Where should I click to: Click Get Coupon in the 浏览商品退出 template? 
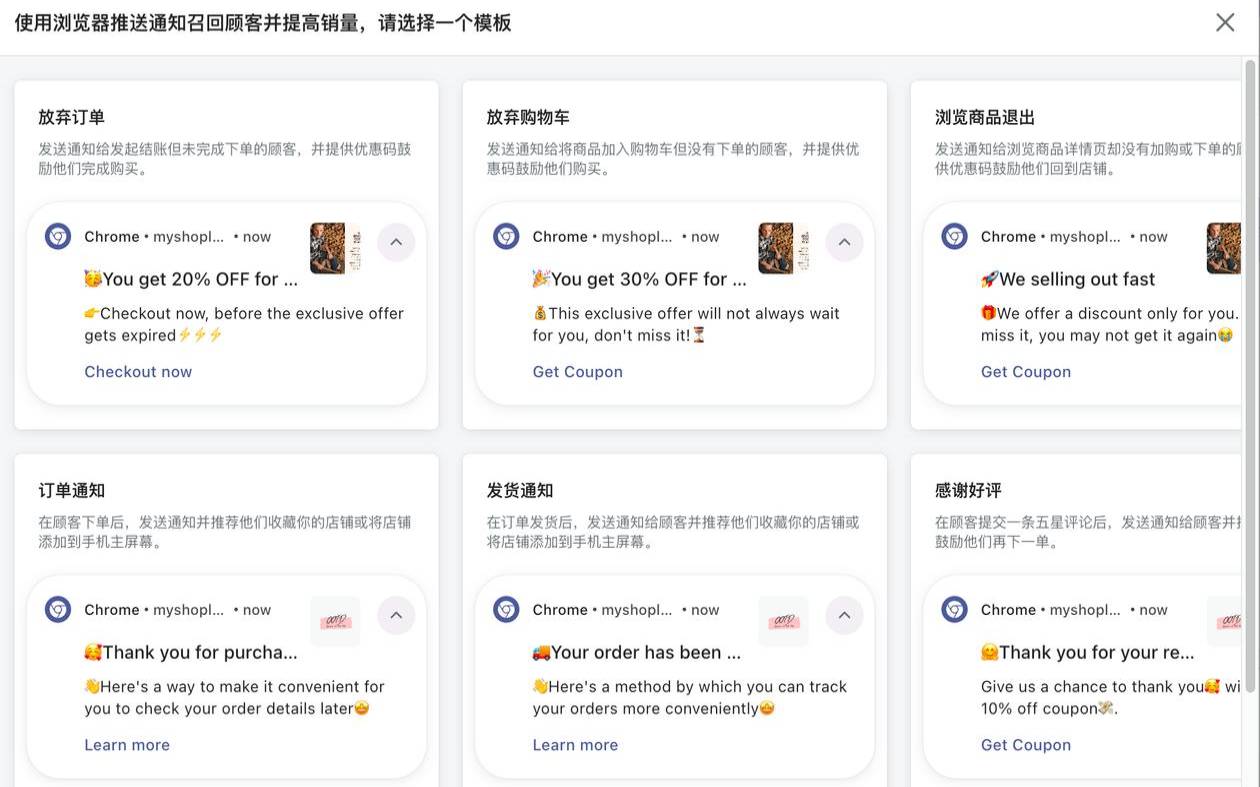(1025, 371)
